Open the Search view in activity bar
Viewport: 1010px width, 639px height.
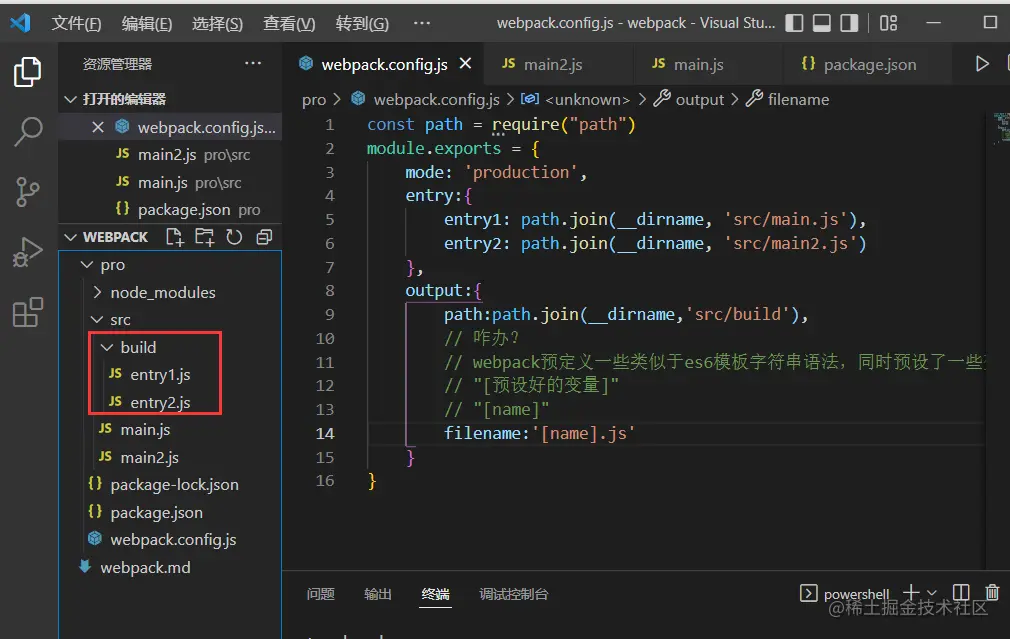pos(28,131)
